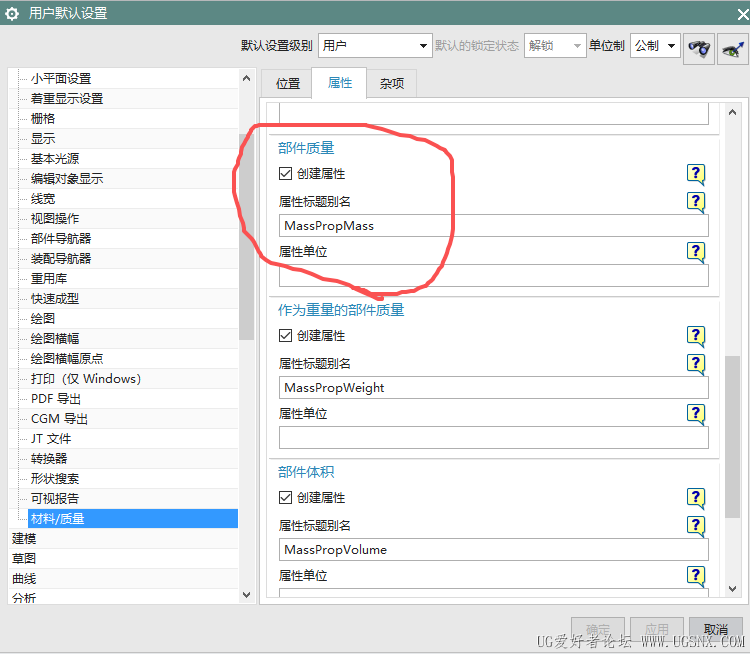Image resolution: width=750 pixels, height=654 pixels.
Task: Click the binoculars search defaults icon
Action: [699, 48]
